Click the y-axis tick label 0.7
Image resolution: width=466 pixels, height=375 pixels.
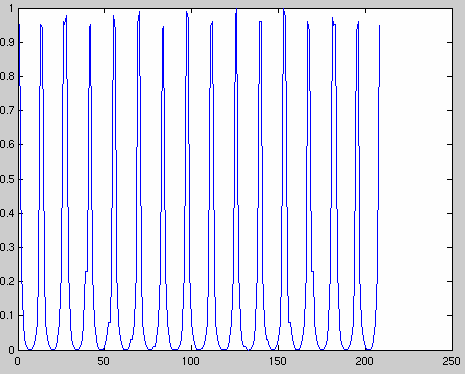[x=7, y=110]
